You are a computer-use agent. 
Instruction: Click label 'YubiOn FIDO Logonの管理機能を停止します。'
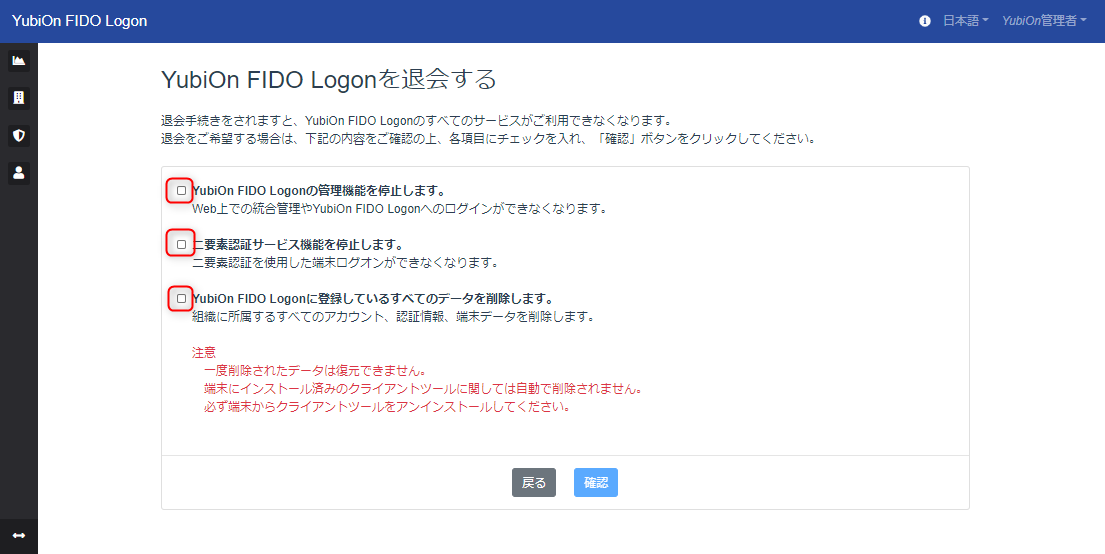[319, 190]
